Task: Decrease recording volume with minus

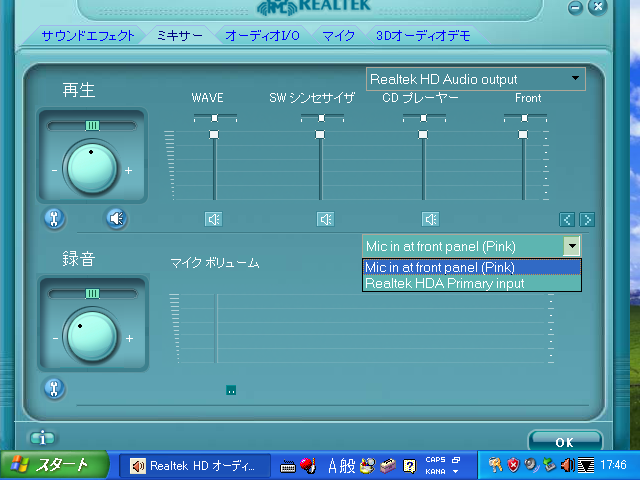Action: tap(55, 338)
